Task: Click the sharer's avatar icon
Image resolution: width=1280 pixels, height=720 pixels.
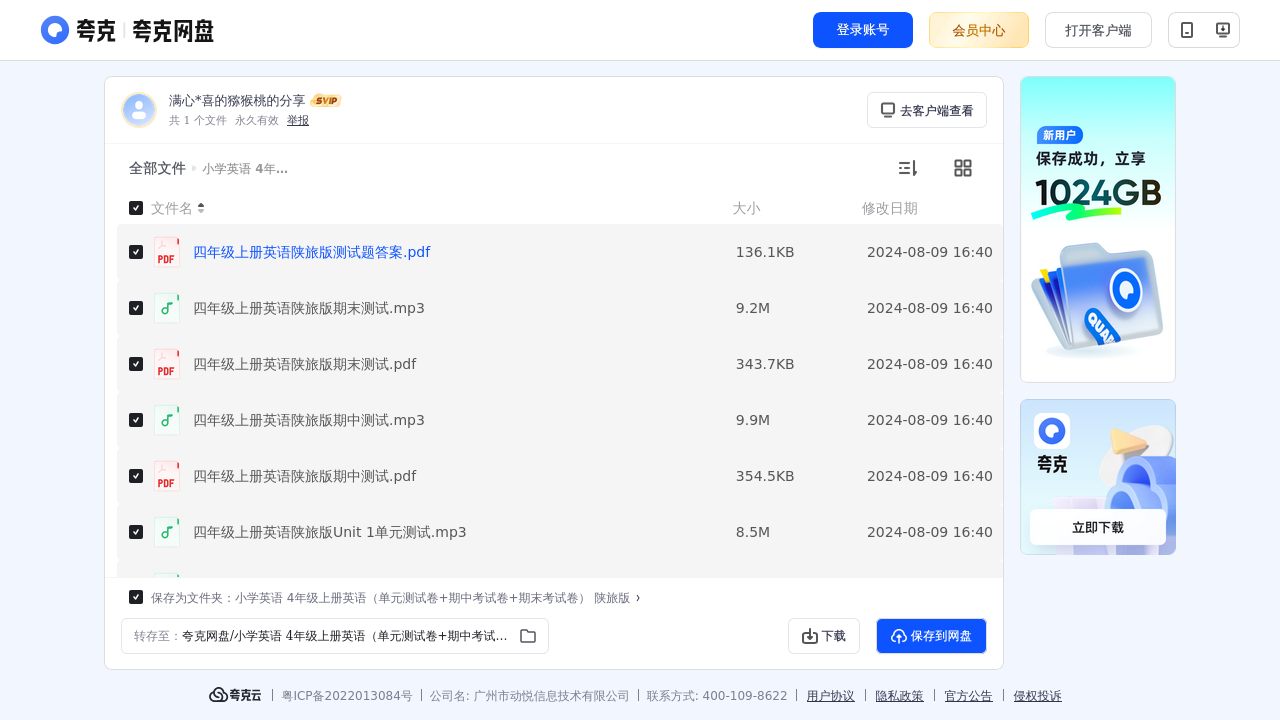Action: coord(139,110)
